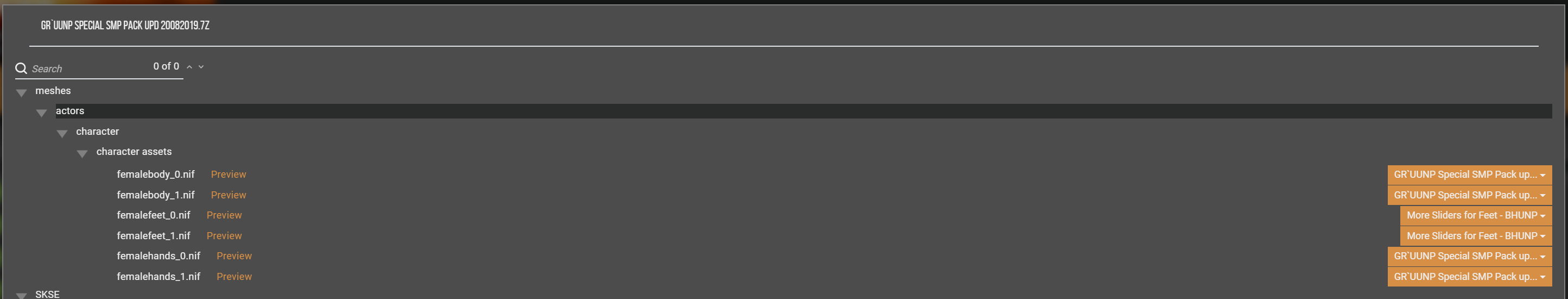Preview femalehands_1.nif
Image resolution: width=1568 pixels, height=299 pixels.
tap(234, 277)
